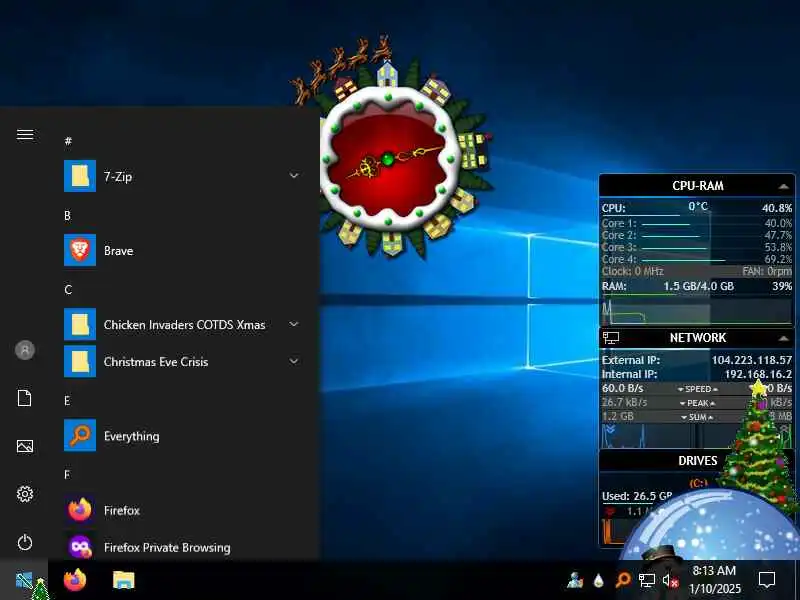Click the '#' letter group header

coord(68,141)
